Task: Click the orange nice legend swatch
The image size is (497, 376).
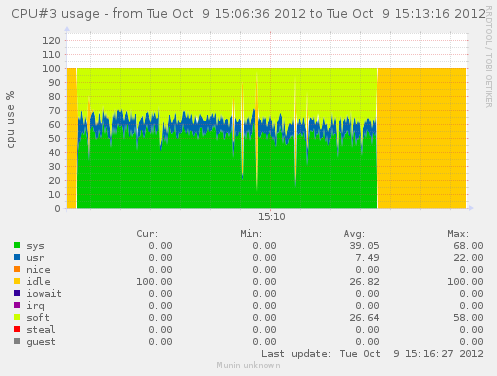Action: pos(17,269)
